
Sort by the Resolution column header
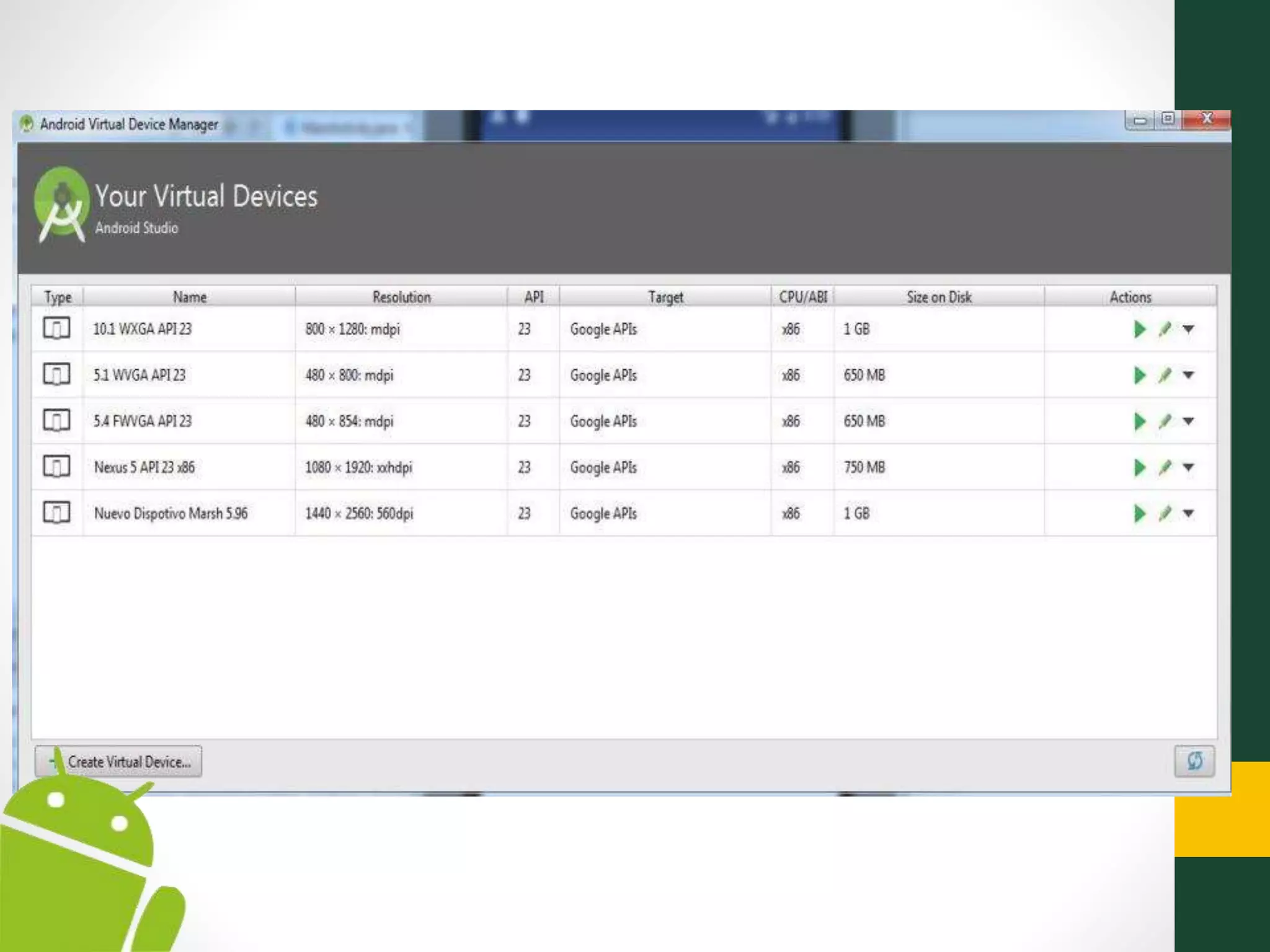tap(401, 297)
